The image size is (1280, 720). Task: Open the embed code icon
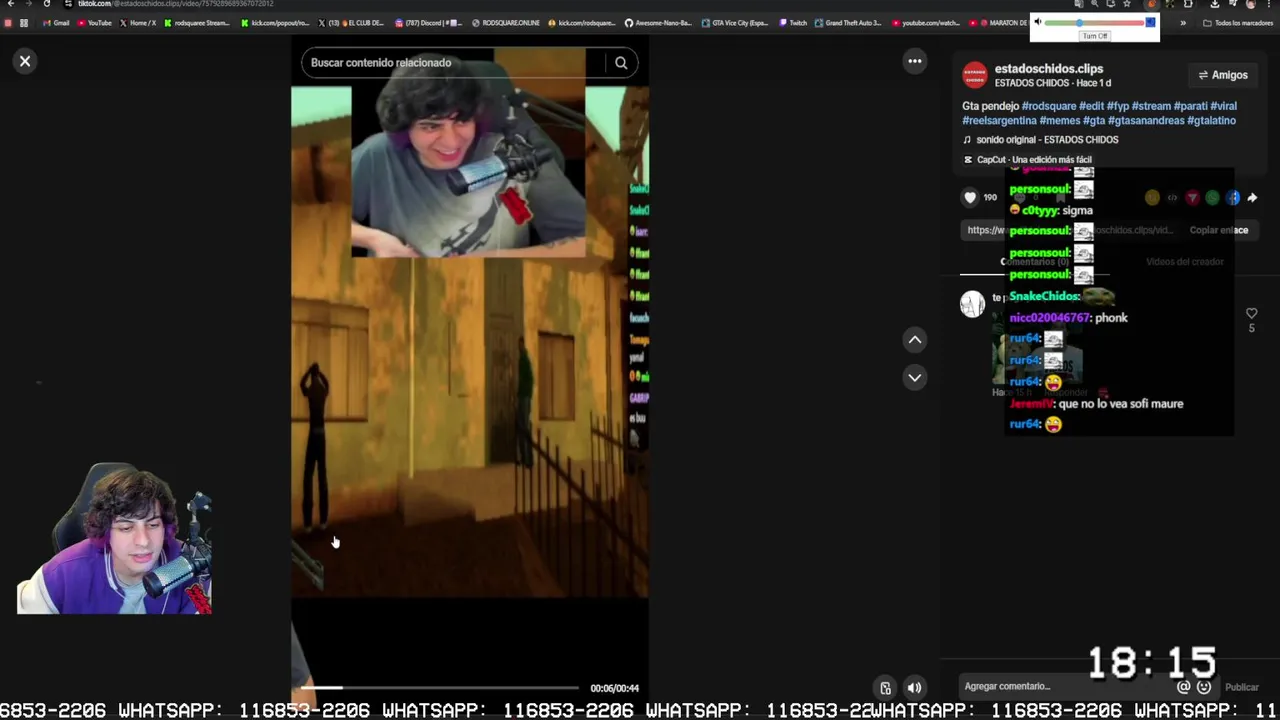(1172, 198)
